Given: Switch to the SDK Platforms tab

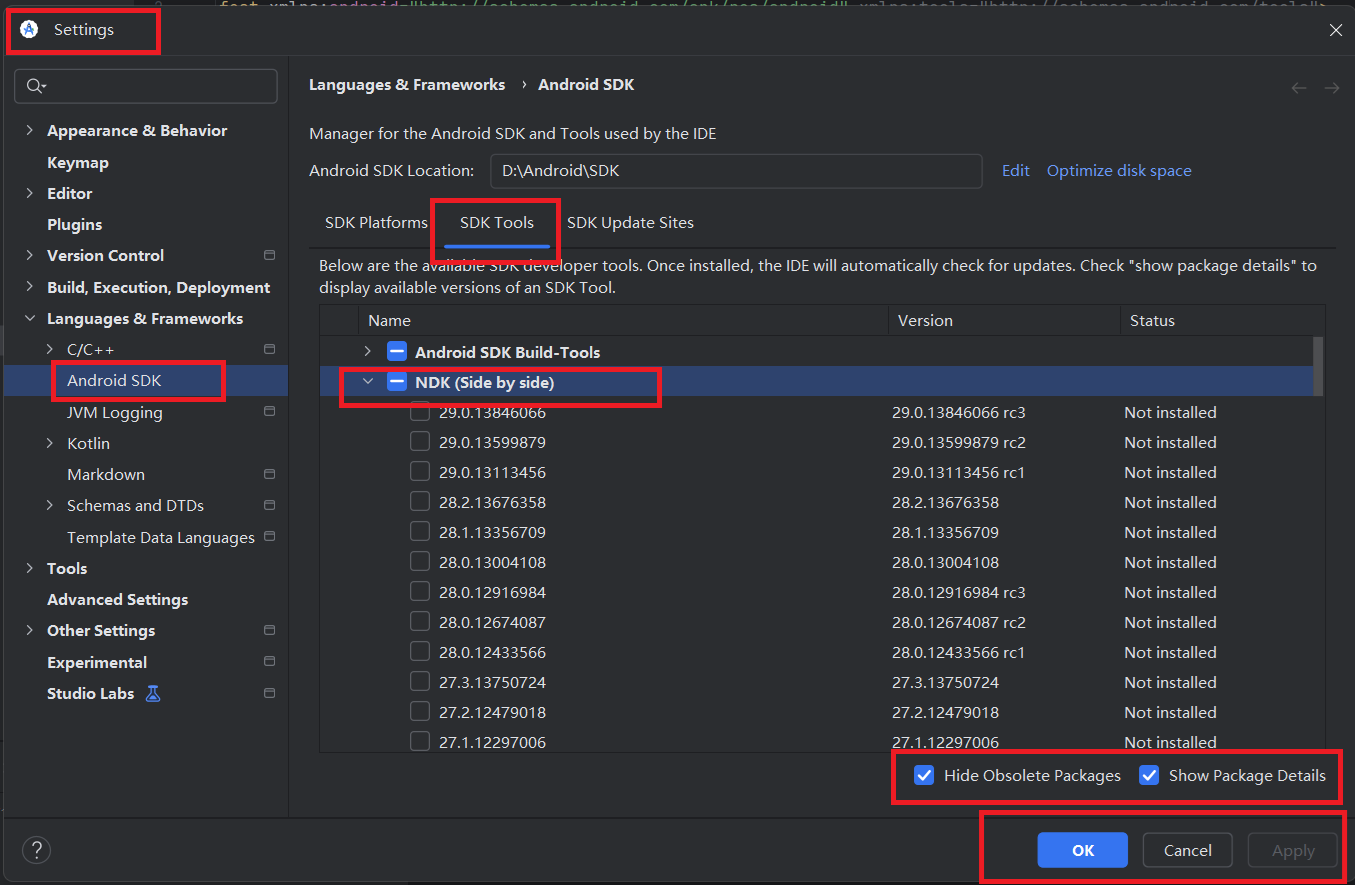Looking at the screenshot, I should coord(376,222).
